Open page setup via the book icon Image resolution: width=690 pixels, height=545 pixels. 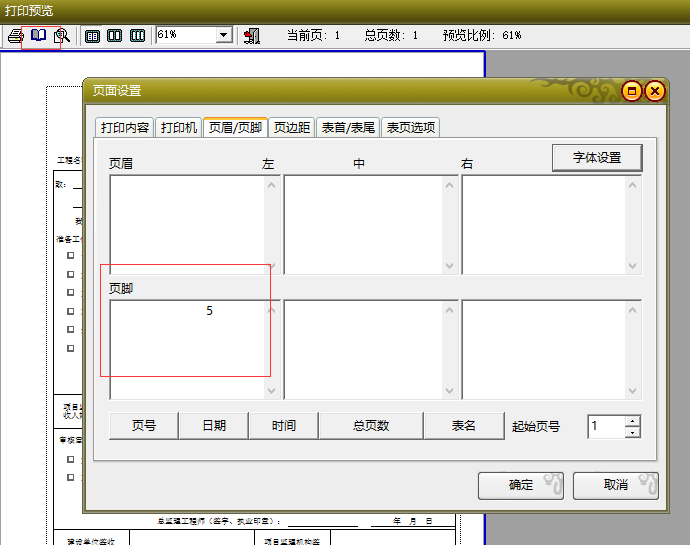point(38,36)
